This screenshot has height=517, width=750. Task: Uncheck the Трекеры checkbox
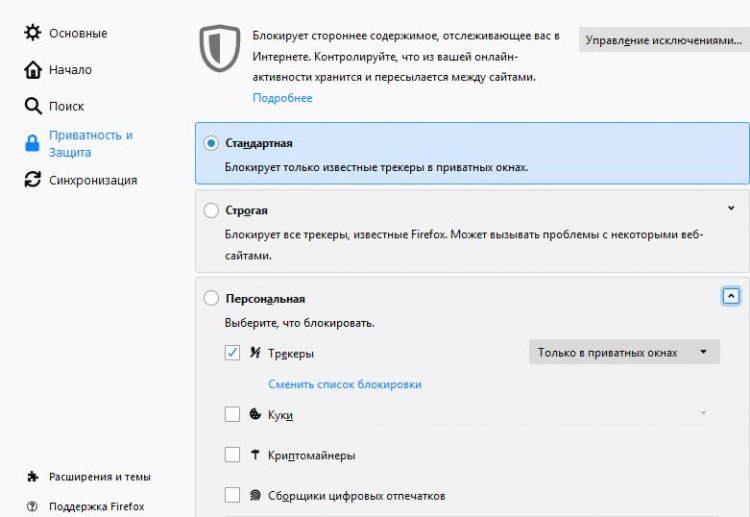[x=232, y=352]
